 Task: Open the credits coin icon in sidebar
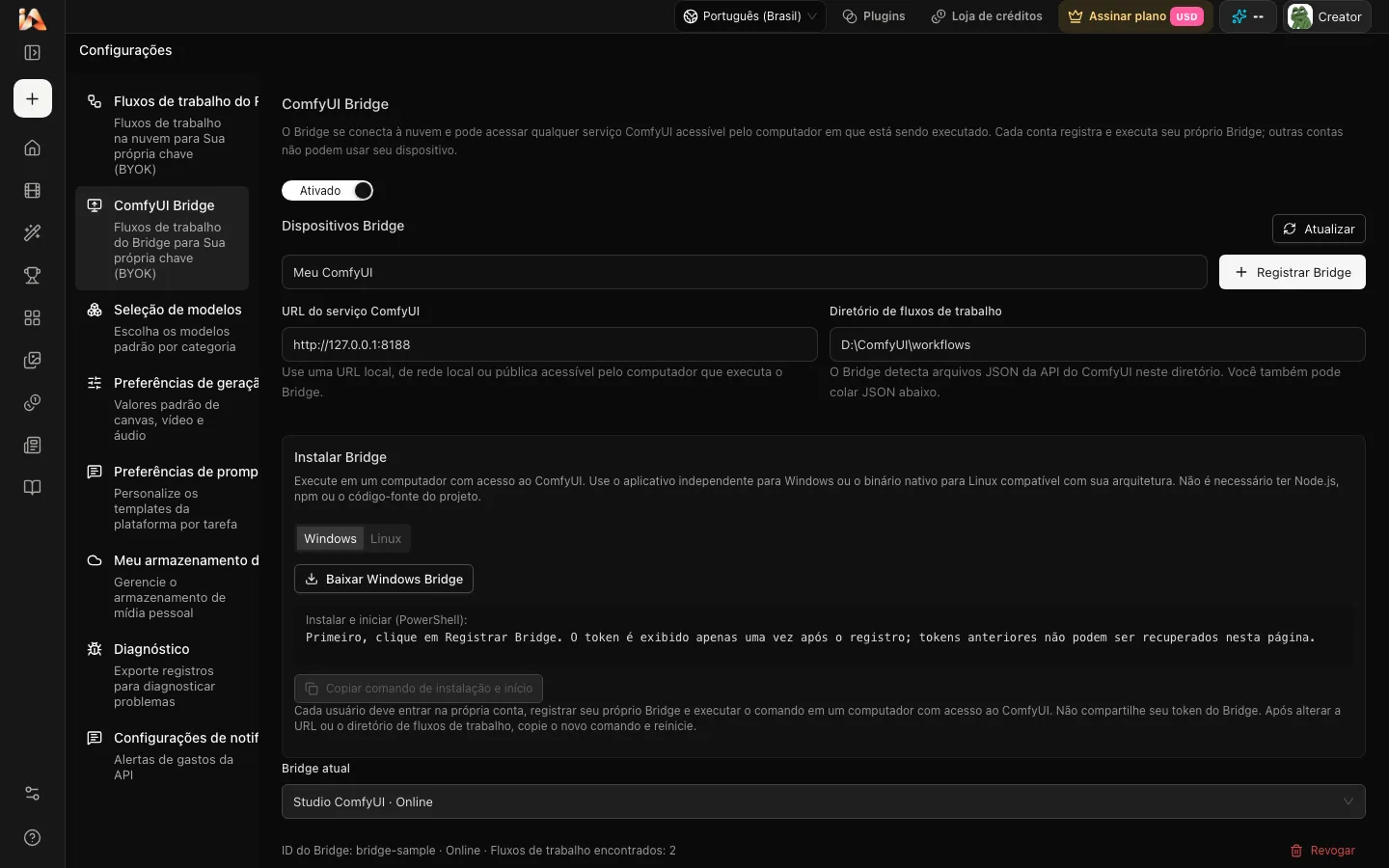click(32, 402)
